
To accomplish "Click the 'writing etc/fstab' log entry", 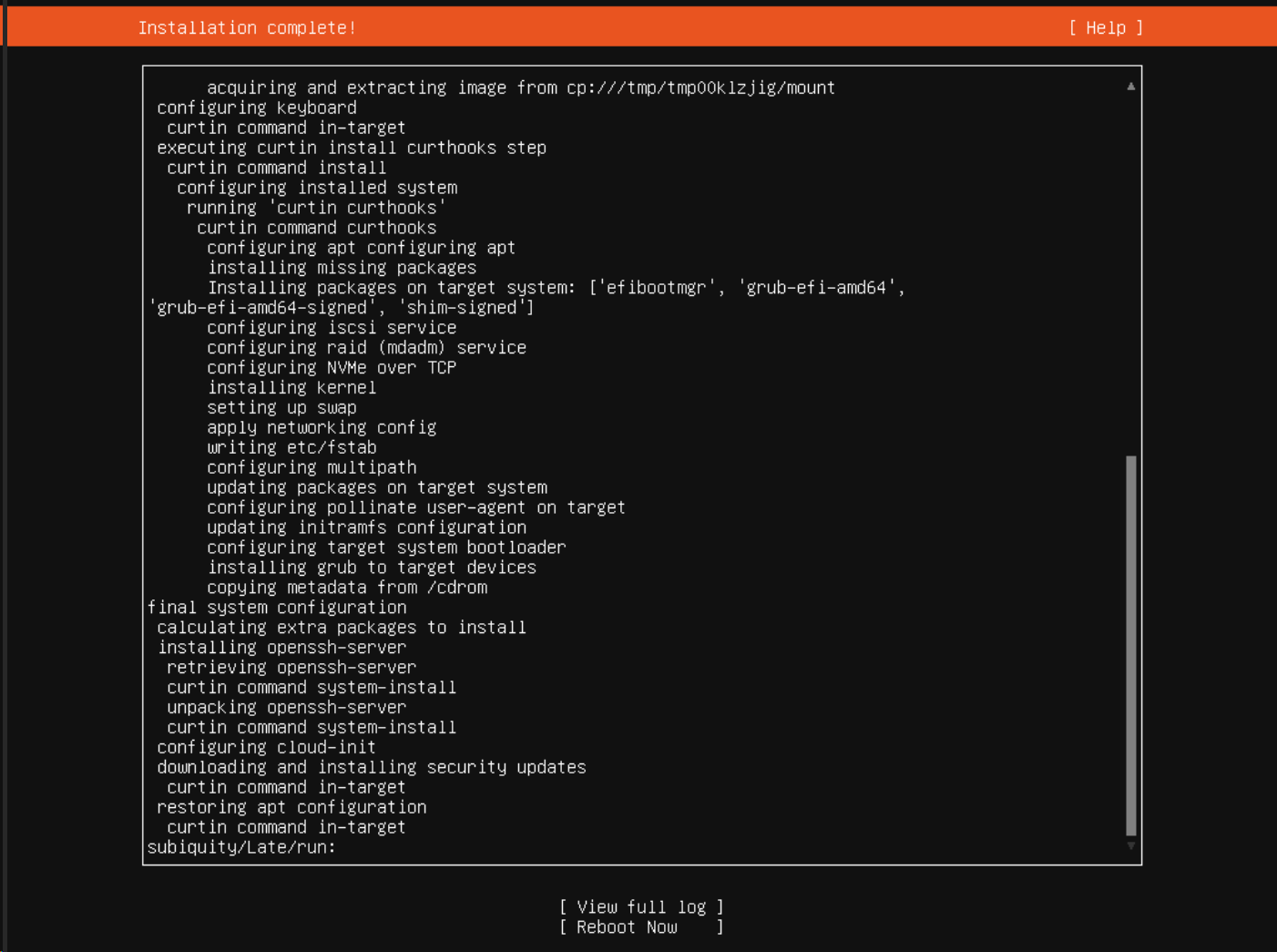I will pos(291,447).
